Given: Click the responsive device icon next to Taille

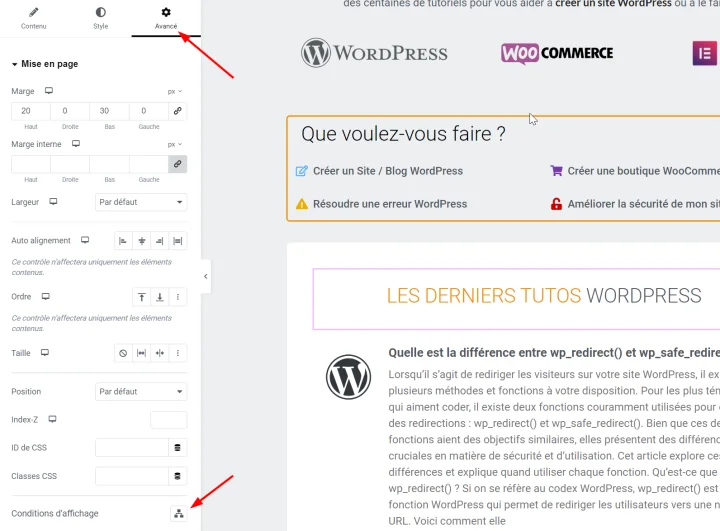Looking at the screenshot, I should [x=45, y=352].
